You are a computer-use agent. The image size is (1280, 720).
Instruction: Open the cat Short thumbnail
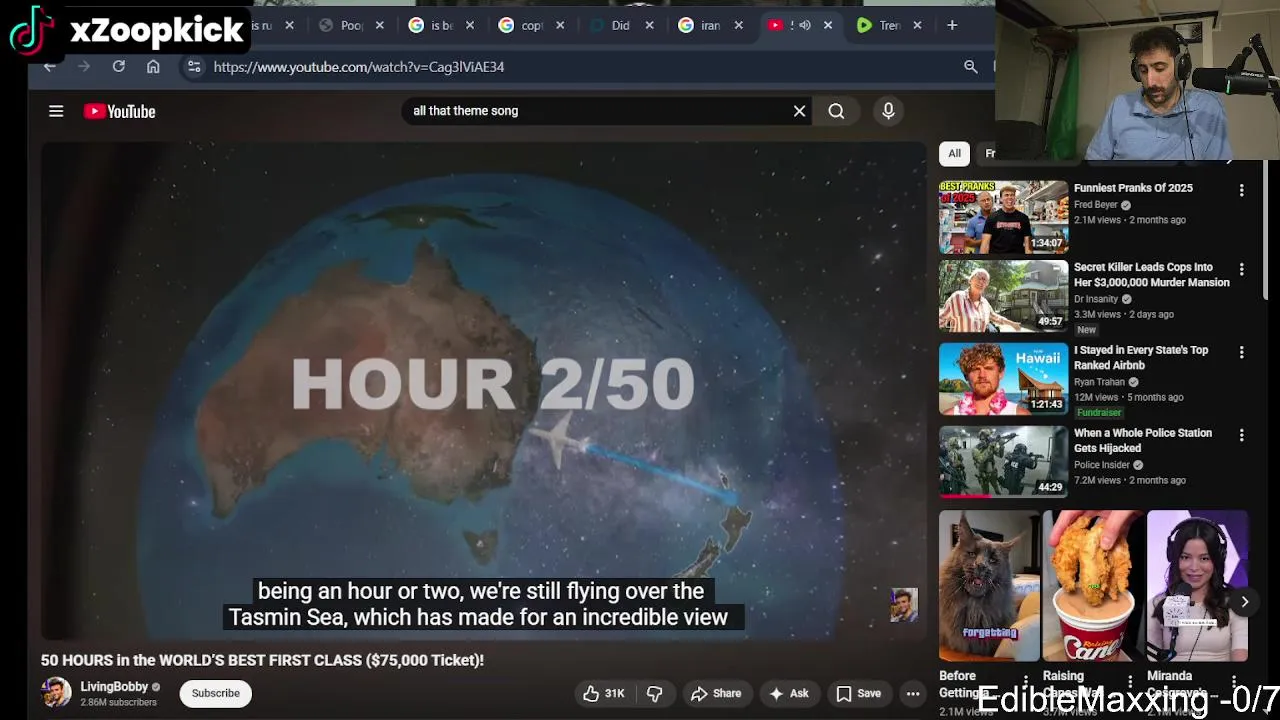(989, 586)
